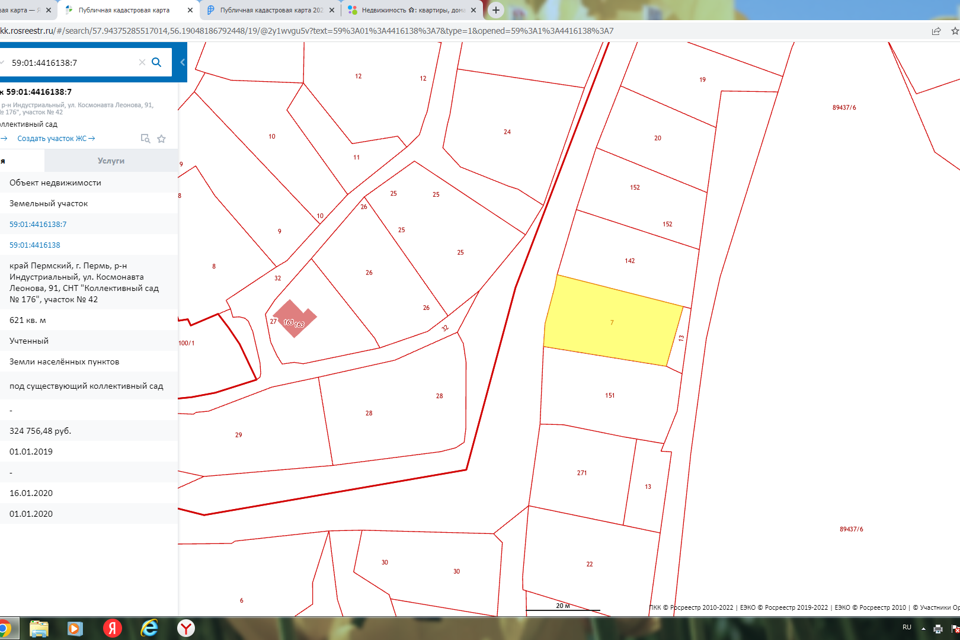Click the find-on-map icon beside the star
The width and height of the screenshot is (960, 640).
145,139
